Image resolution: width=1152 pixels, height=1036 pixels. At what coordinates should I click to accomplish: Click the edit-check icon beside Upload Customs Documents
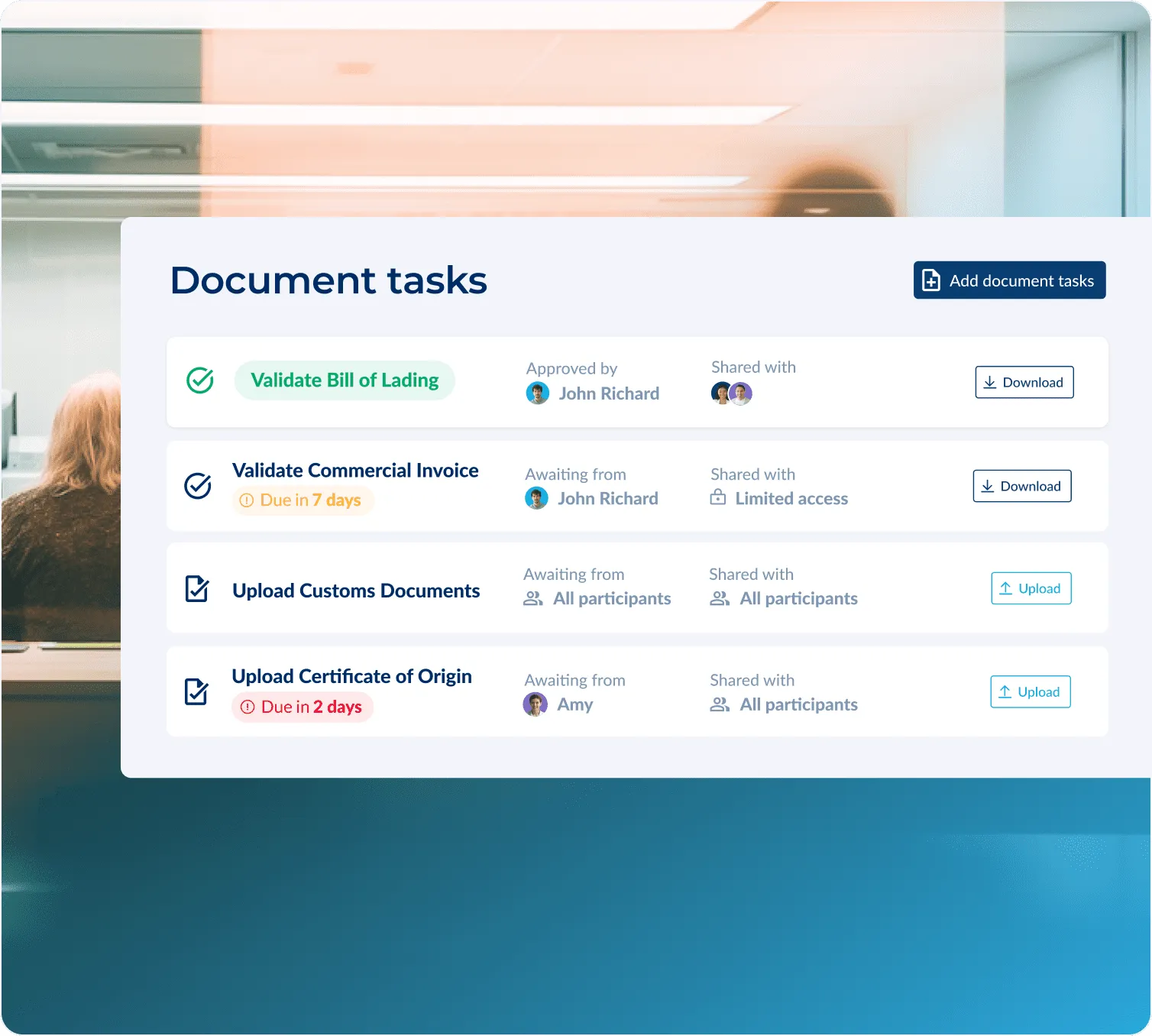point(197,589)
